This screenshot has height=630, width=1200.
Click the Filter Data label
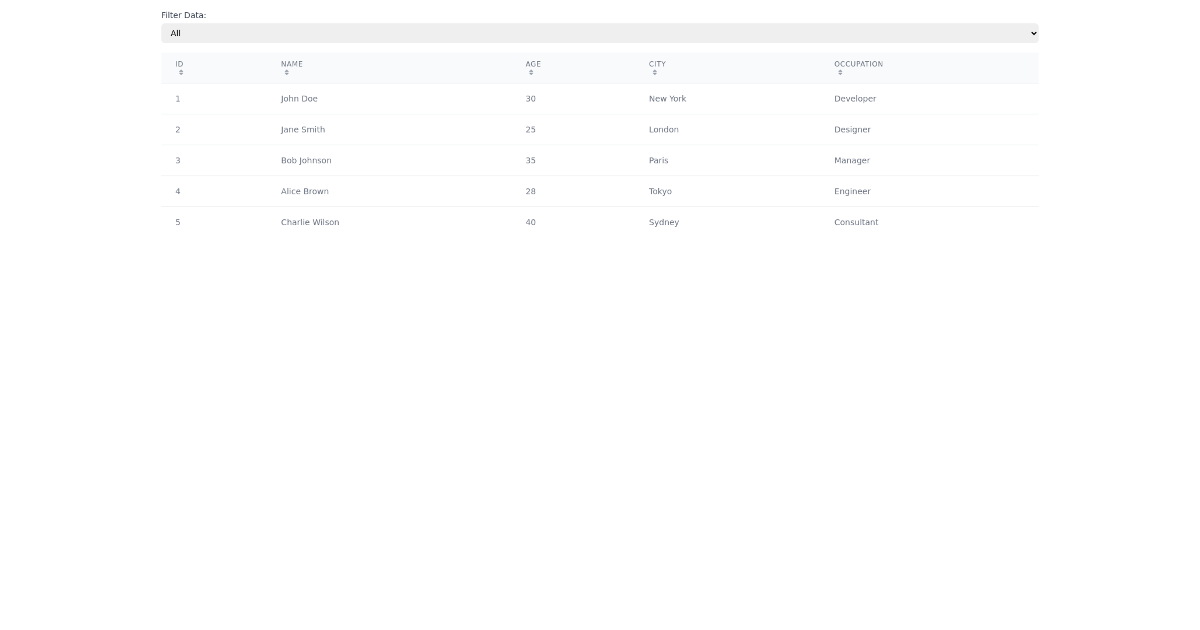point(181,15)
